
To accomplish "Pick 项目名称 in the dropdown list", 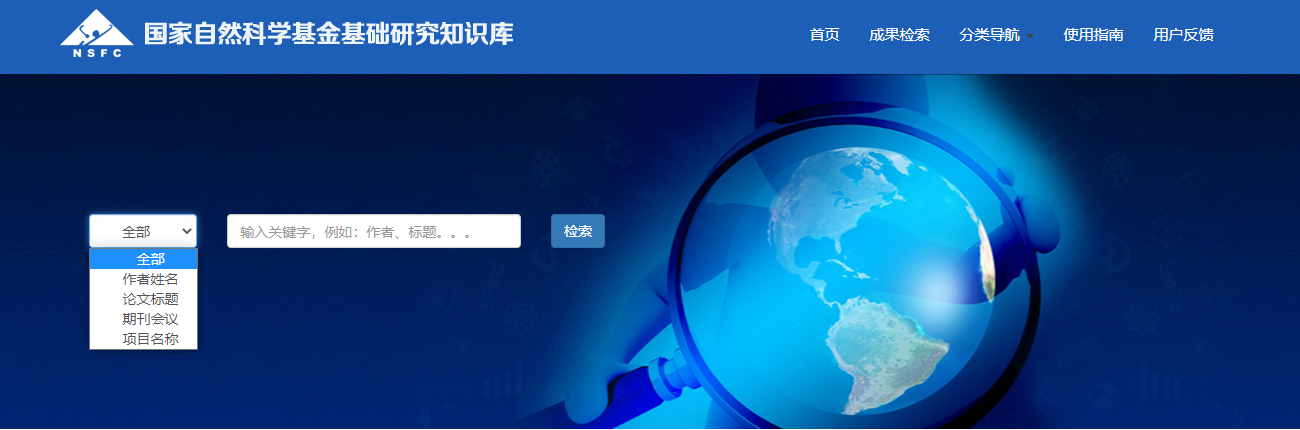I will tap(143, 339).
